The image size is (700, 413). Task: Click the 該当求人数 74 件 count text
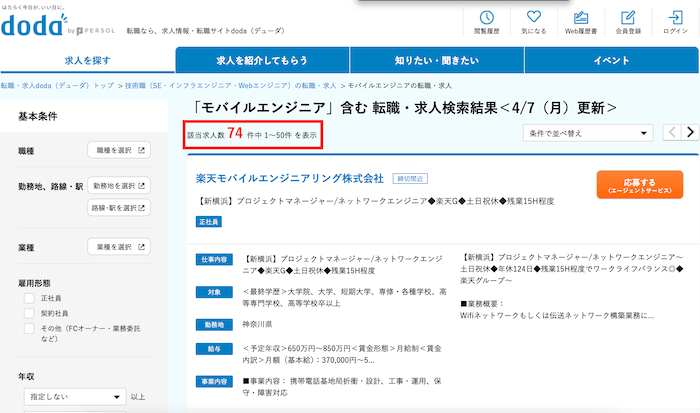pos(252,134)
